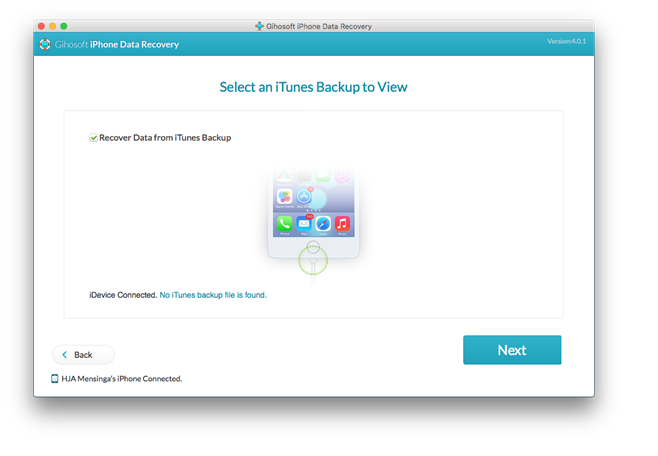Image resolution: width=658 pixels, height=456 pixels.
Task: Click the green circle on the USB cable
Action: pyautogui.click(x=313, y=261)
